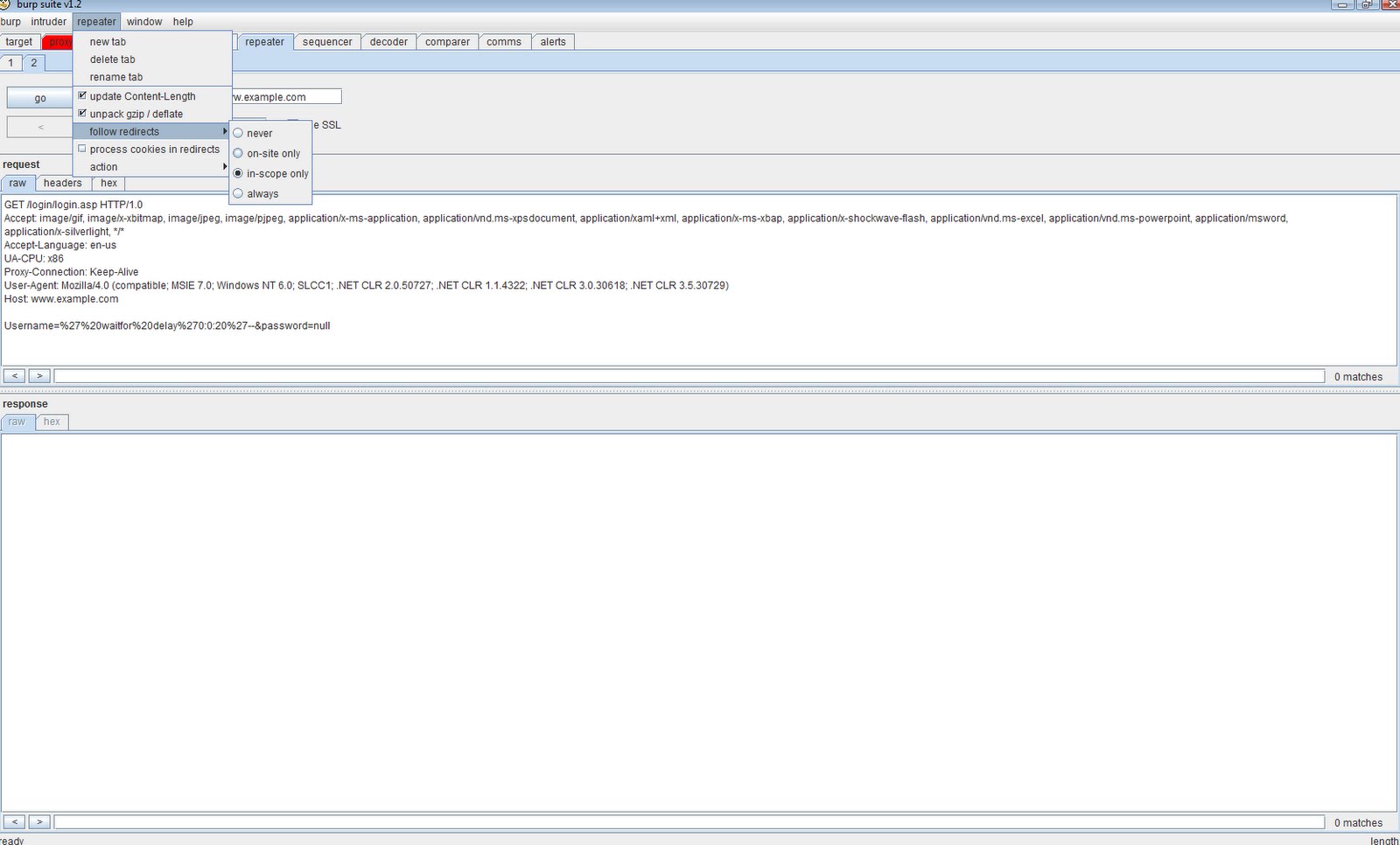
Task: Click the response search input field
Action: (x=689, y=822)
